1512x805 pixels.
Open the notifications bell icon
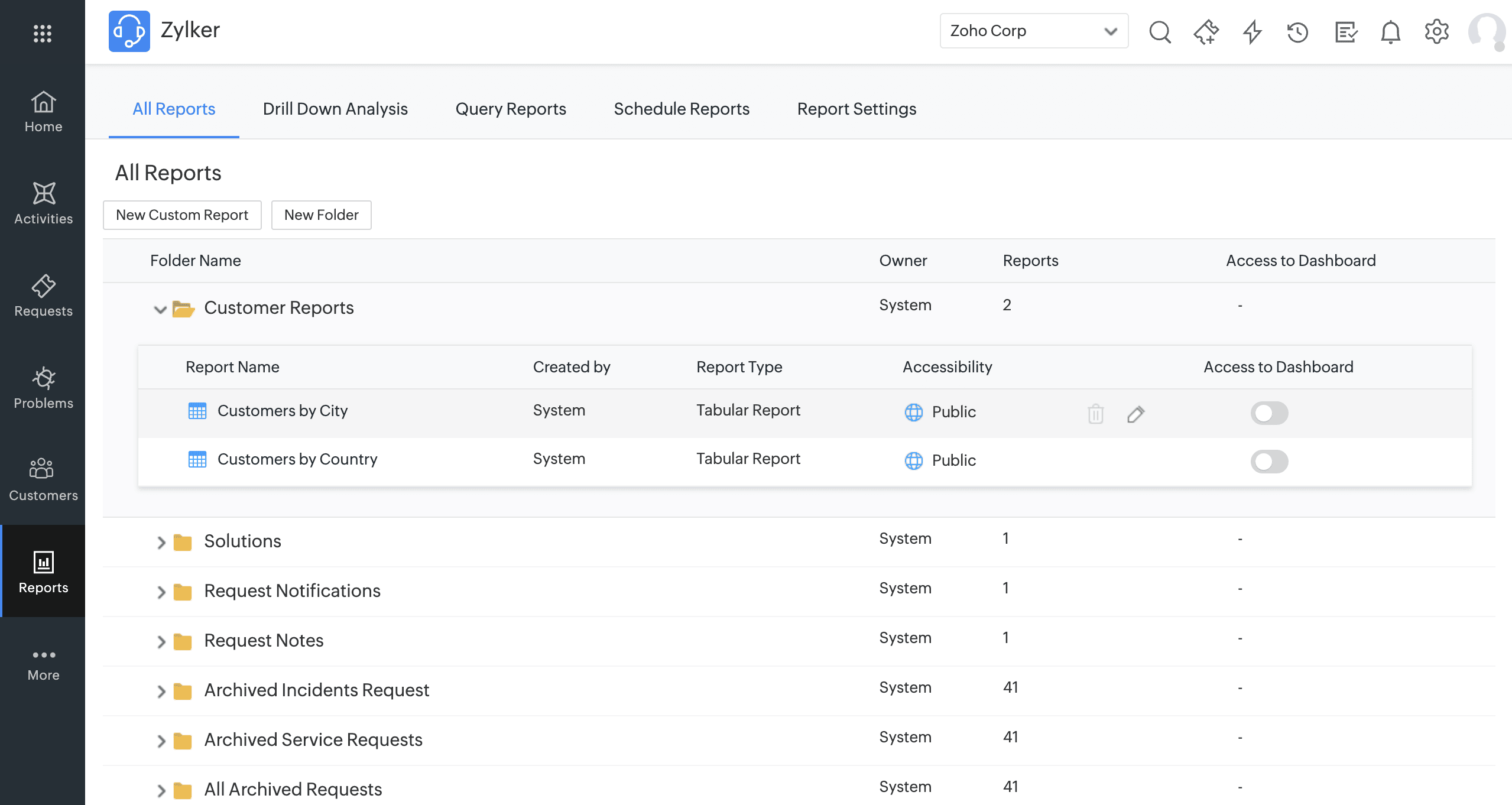tap(1390, 31)
